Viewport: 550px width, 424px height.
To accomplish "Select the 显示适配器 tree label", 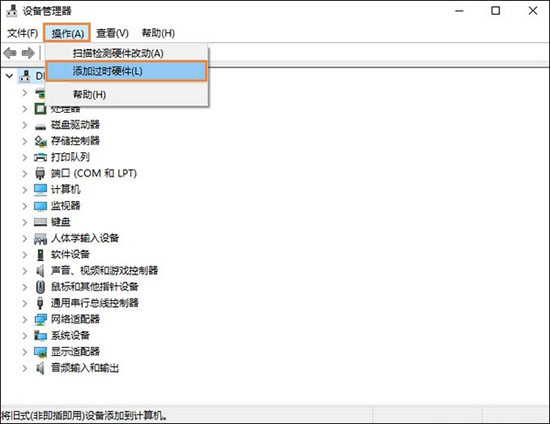I will tap(75, 351).
